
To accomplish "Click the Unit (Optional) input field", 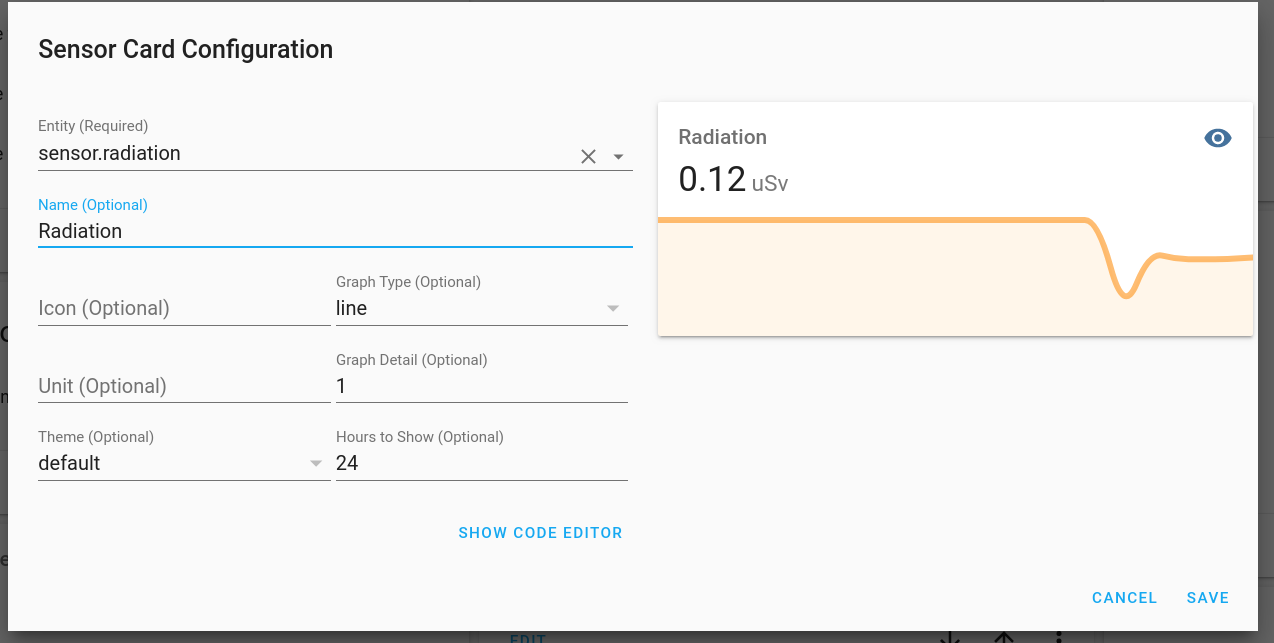I will (x=183, y=386).
